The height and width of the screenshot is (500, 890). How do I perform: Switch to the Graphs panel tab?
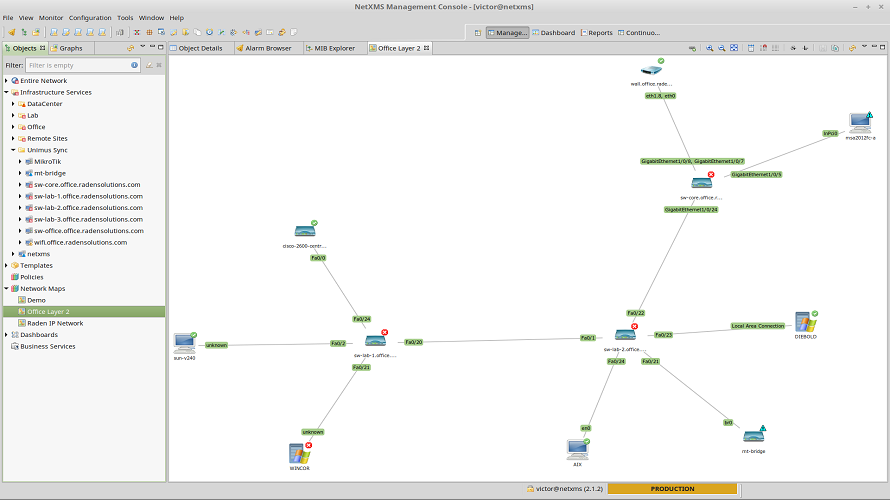(x=70, y=48)
